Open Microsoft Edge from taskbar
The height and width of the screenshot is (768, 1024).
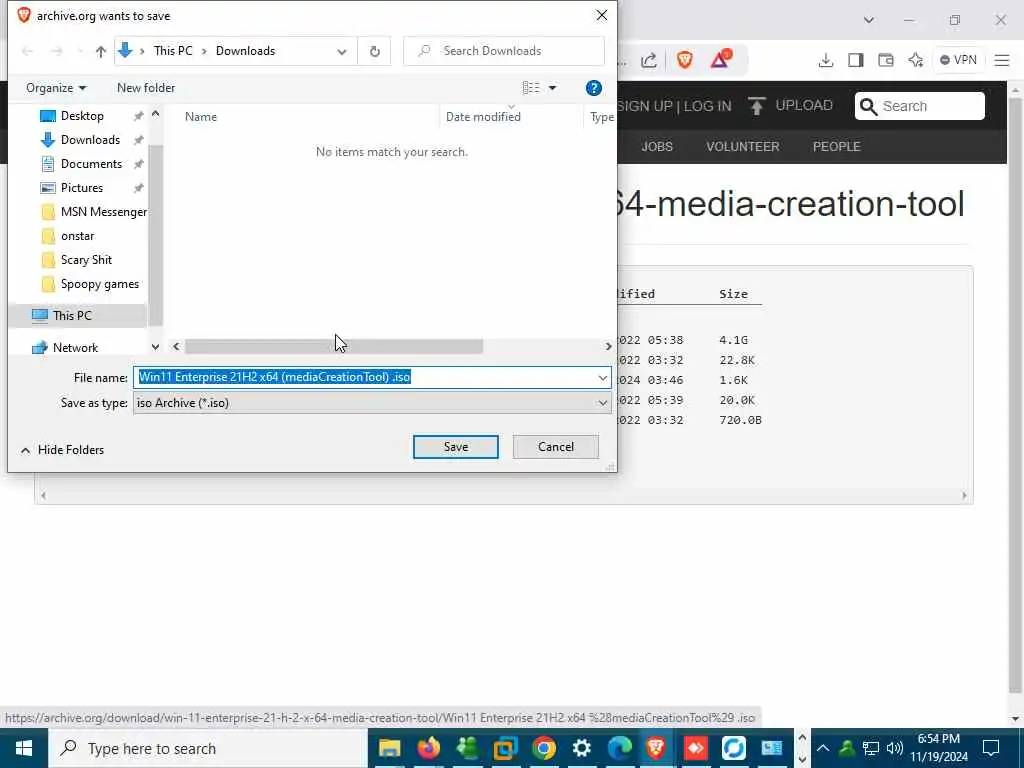(620, 748)
